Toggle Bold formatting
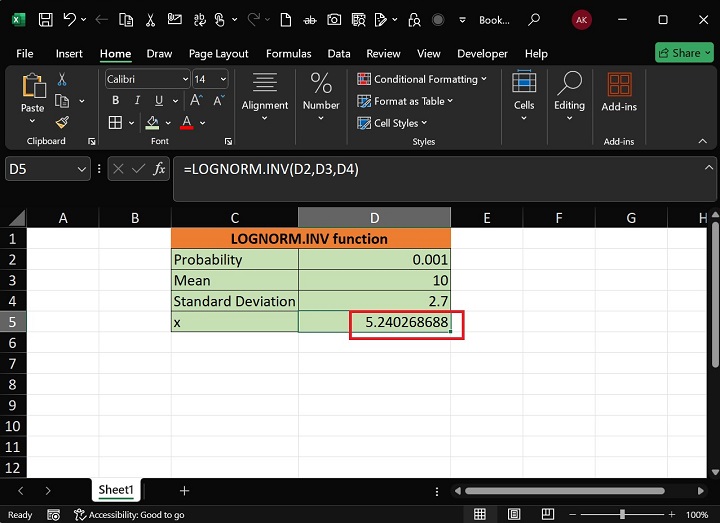720x523 pixels. coord(115,100)
